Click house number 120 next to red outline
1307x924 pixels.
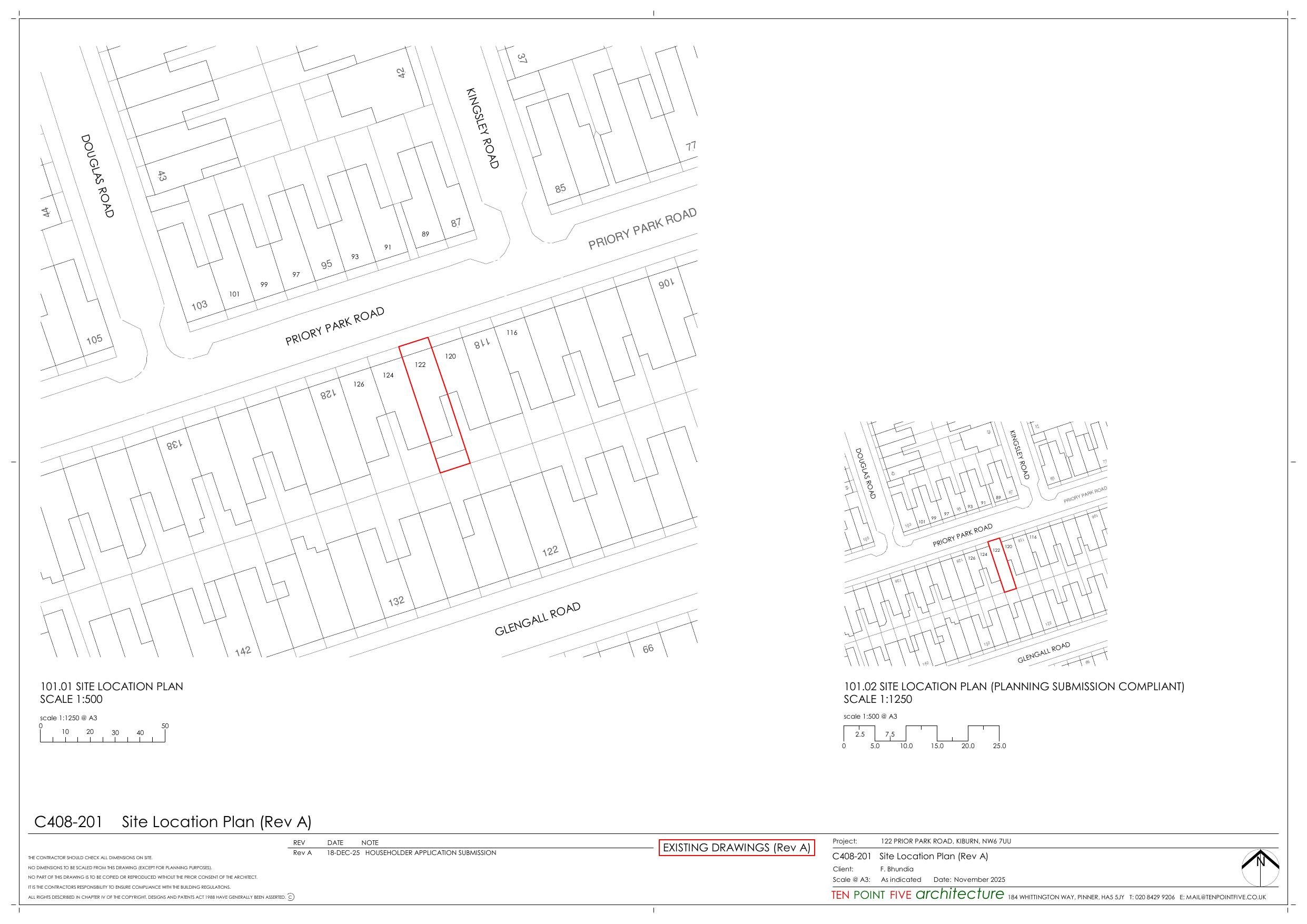pyautogui.click(x=450, y=356)
